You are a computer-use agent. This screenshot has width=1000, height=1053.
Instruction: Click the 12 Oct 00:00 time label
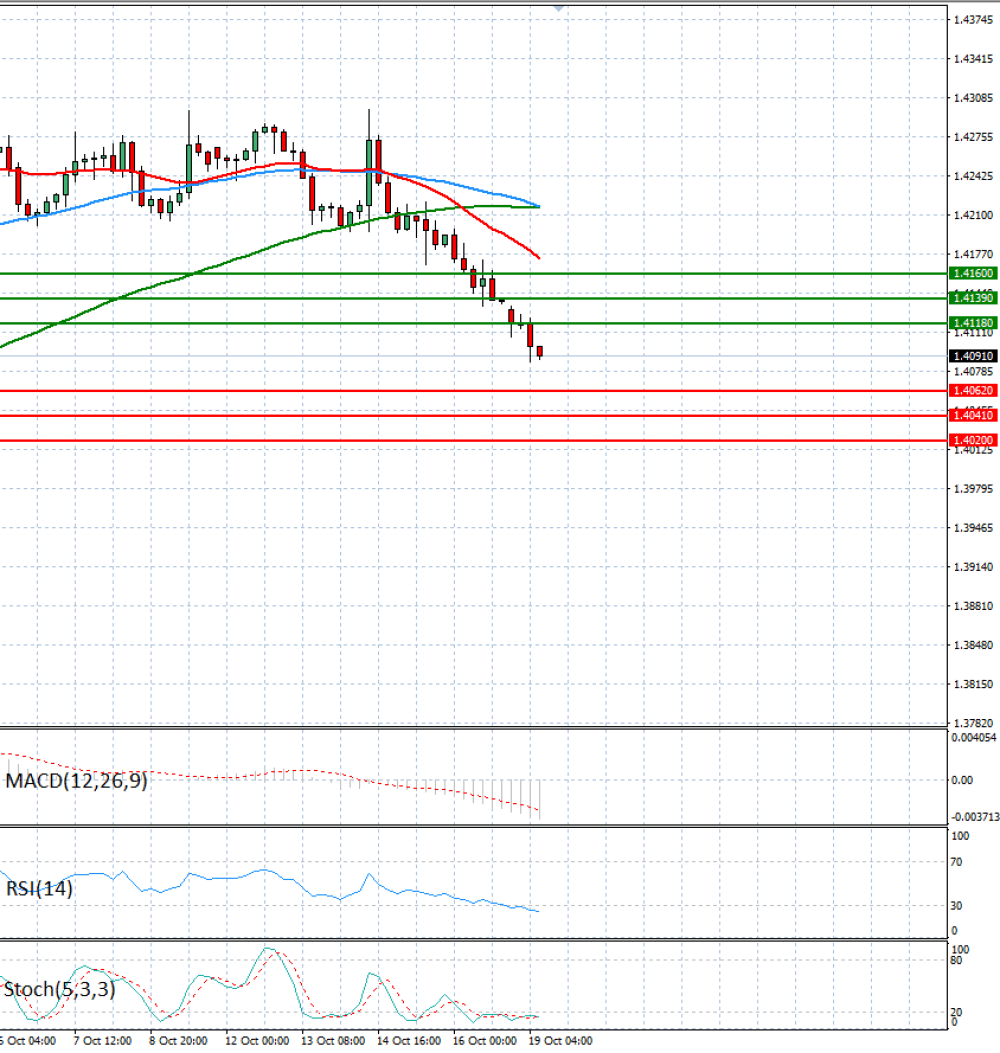pos(257,1040)
